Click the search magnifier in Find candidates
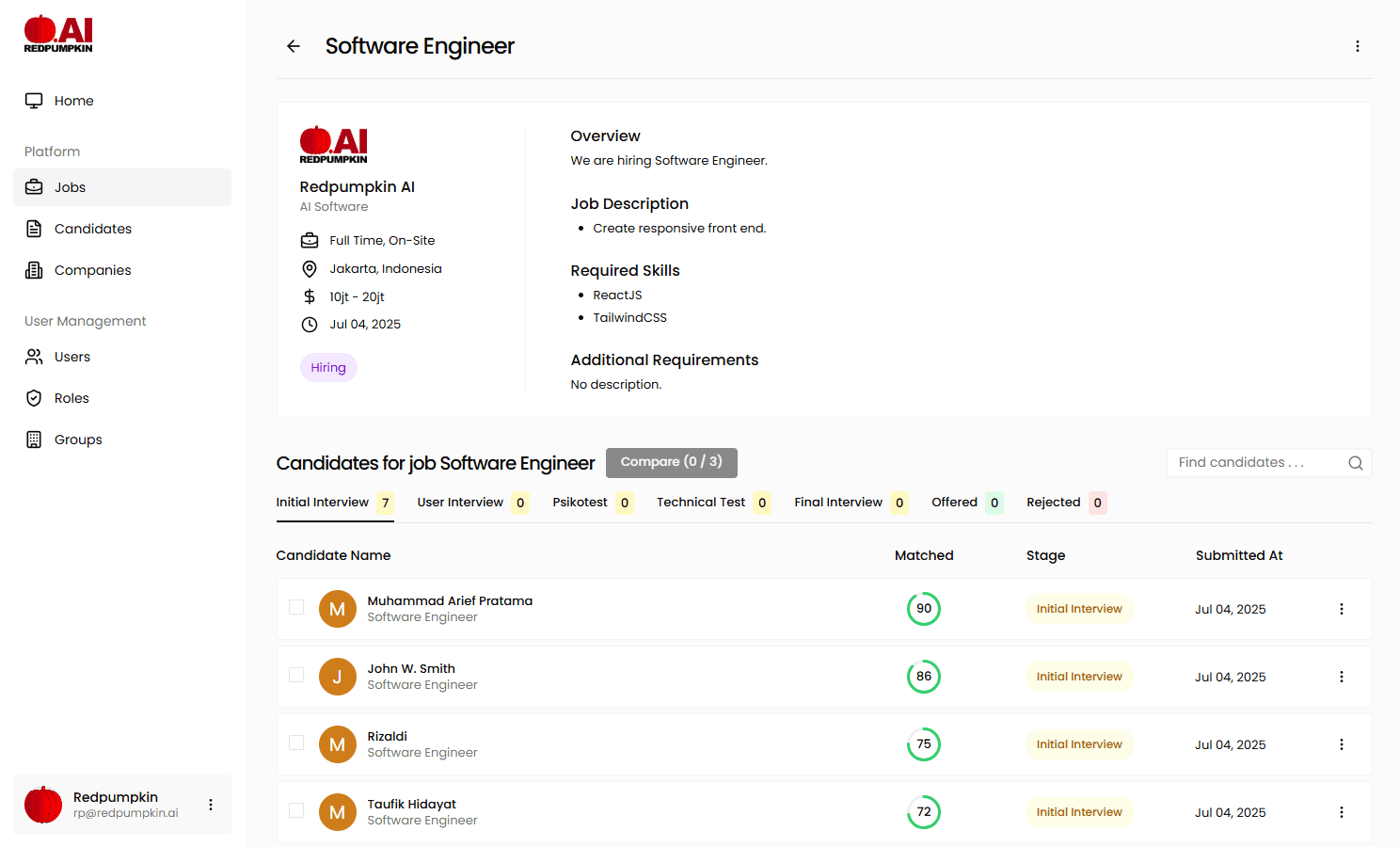This screenshot has width=1400, height=847. pos(1355,462)
